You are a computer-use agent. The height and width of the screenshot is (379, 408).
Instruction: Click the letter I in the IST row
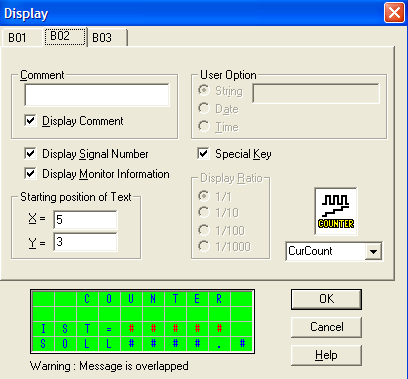(x=43, y=329)
